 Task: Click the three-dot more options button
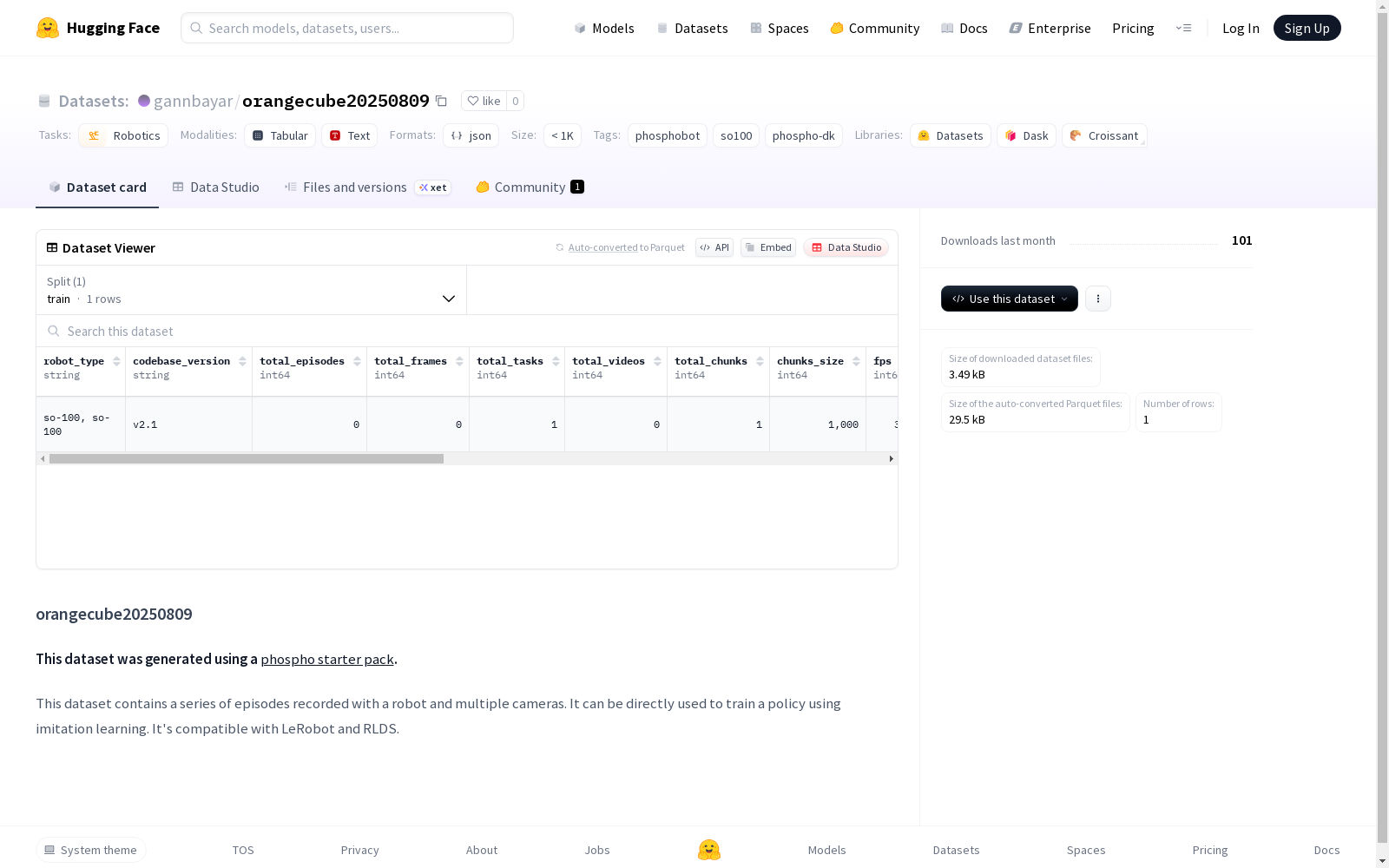tap(1098, 299)
